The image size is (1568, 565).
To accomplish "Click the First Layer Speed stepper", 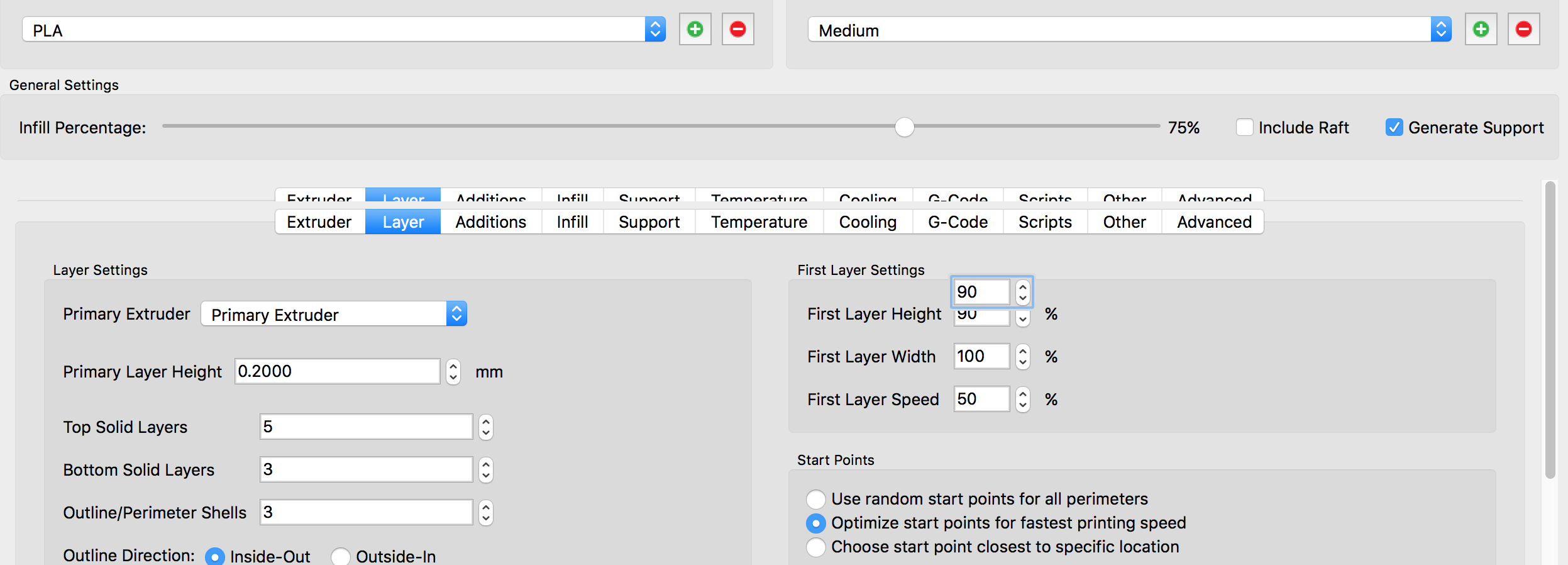I will pos(1023,400).
